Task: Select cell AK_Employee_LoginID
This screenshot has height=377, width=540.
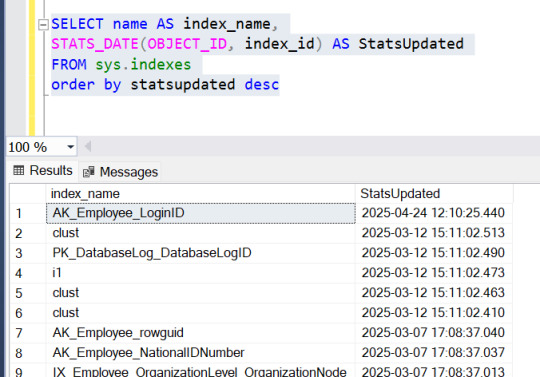Action: (200, 213)
